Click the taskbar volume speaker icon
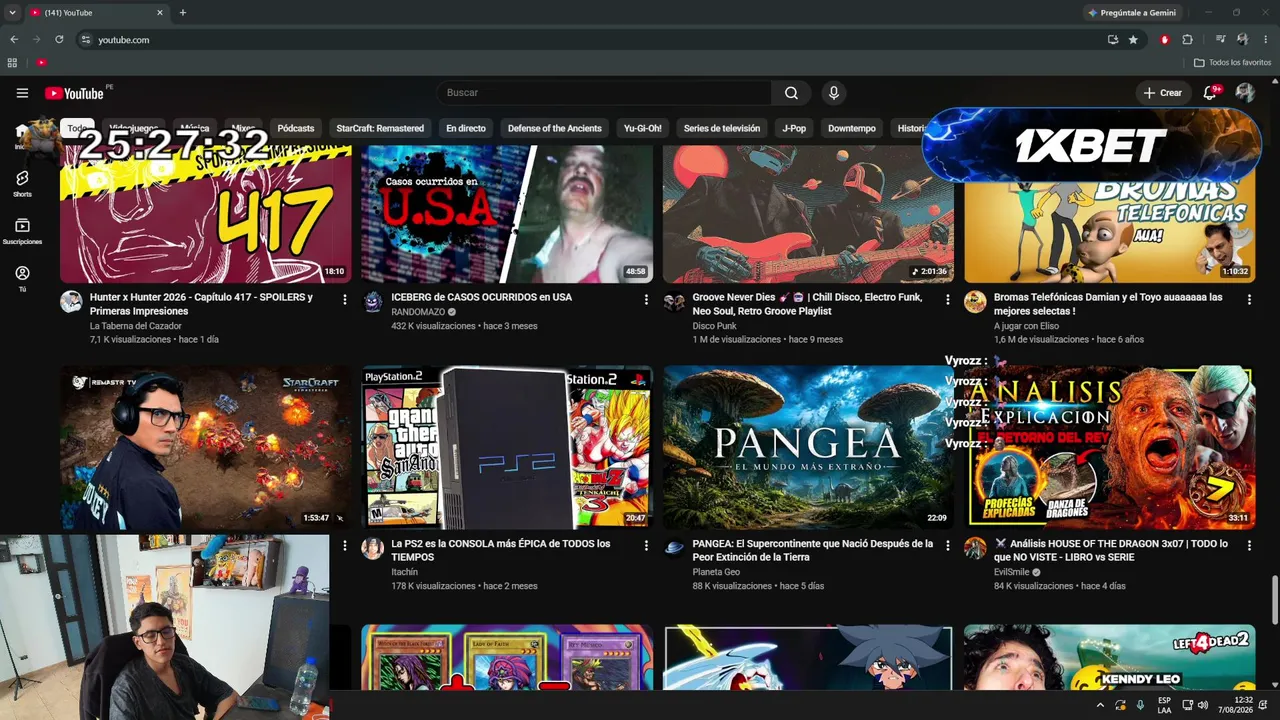 tap(1202, 705)
